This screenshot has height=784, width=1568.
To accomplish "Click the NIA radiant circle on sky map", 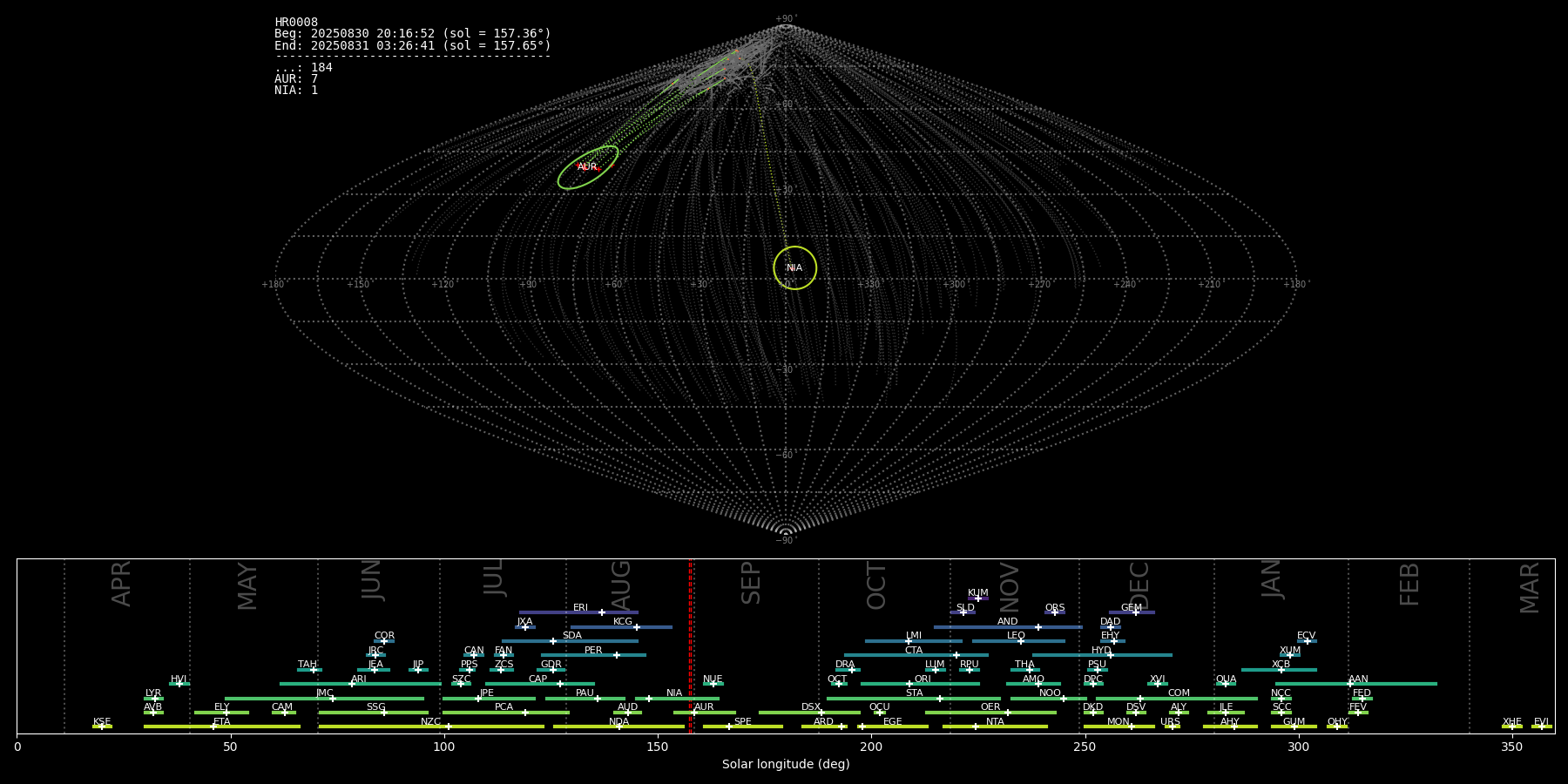I will [794, 267].
